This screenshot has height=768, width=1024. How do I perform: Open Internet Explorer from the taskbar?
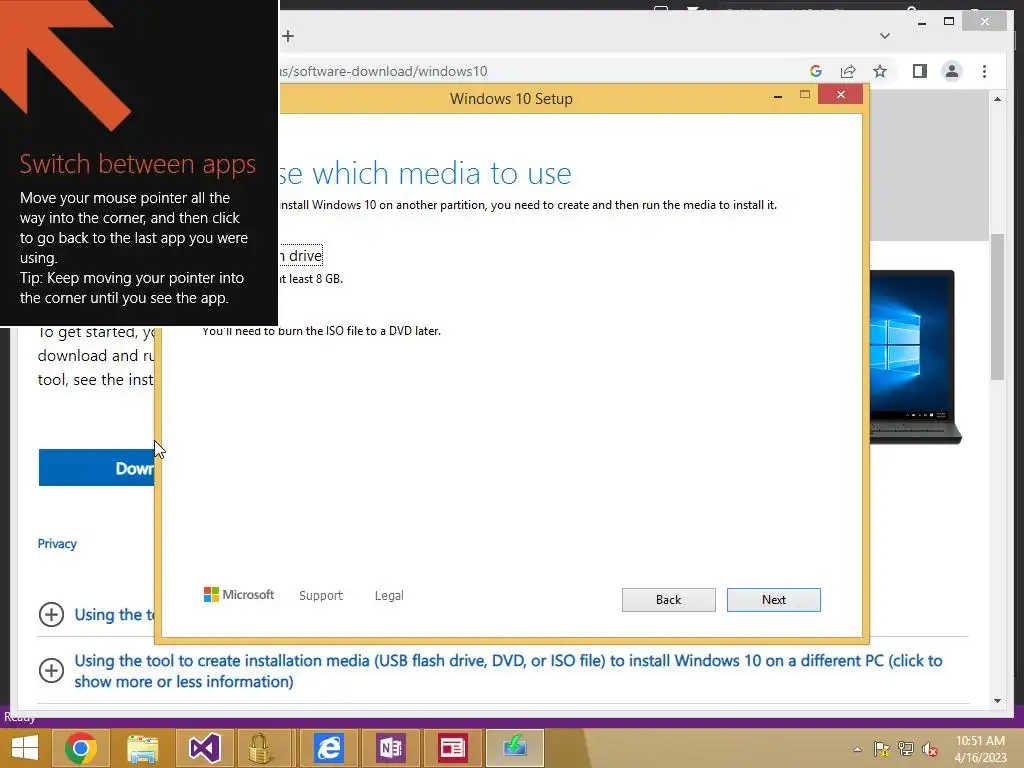tap(328, 748)
